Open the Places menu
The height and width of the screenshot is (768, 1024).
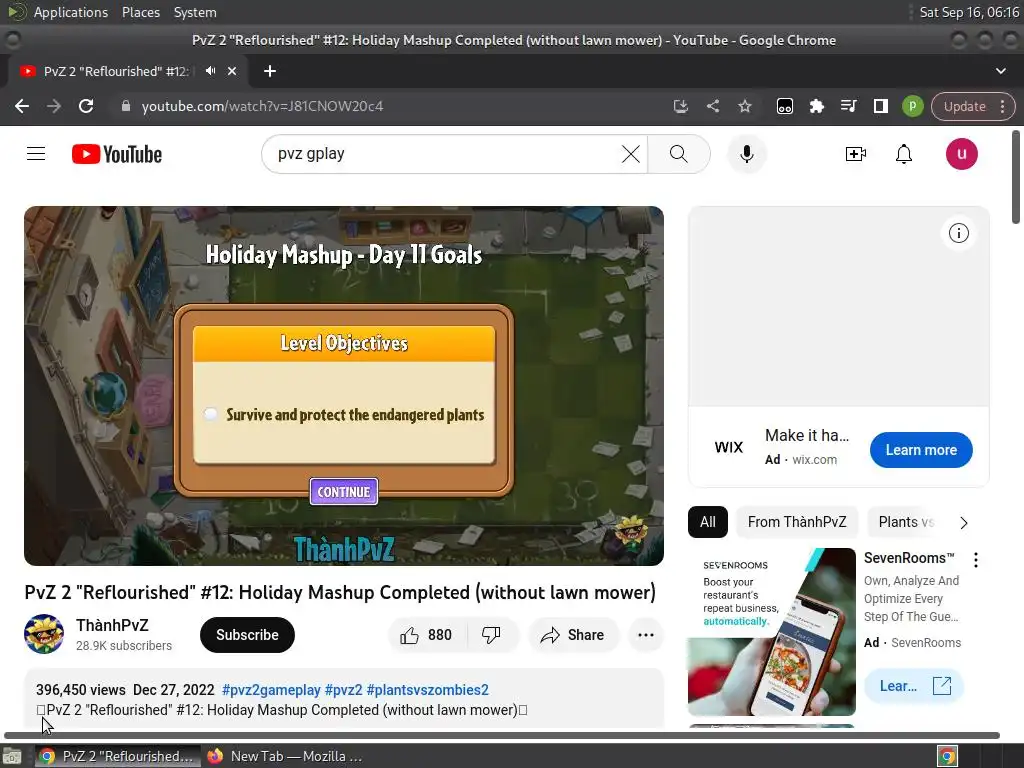[140, 12]
